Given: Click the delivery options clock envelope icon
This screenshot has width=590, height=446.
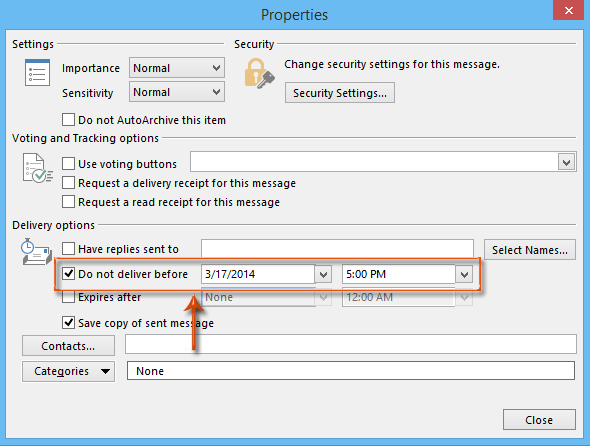Looking at the screenshot, I should point(36,251).
